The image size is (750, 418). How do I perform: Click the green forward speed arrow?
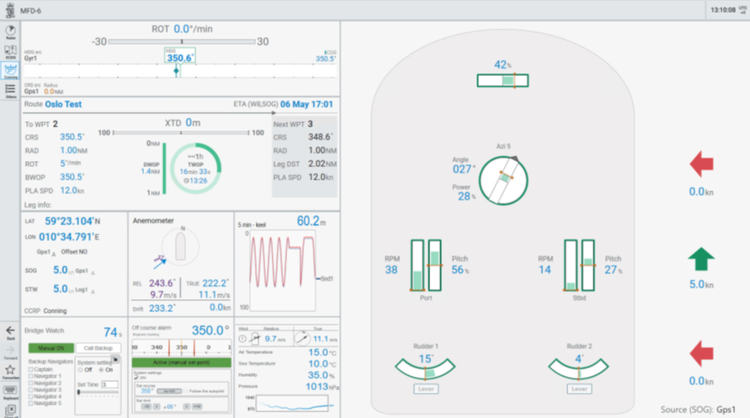(701, 260)
